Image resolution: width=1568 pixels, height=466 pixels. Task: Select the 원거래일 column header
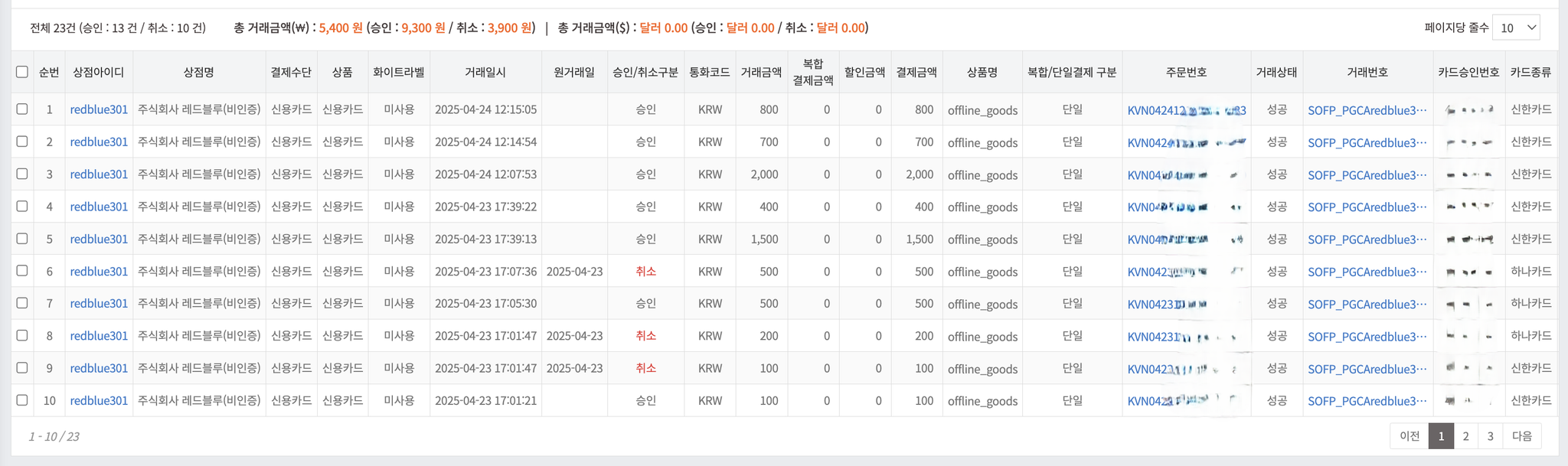(x=574, y=72)
